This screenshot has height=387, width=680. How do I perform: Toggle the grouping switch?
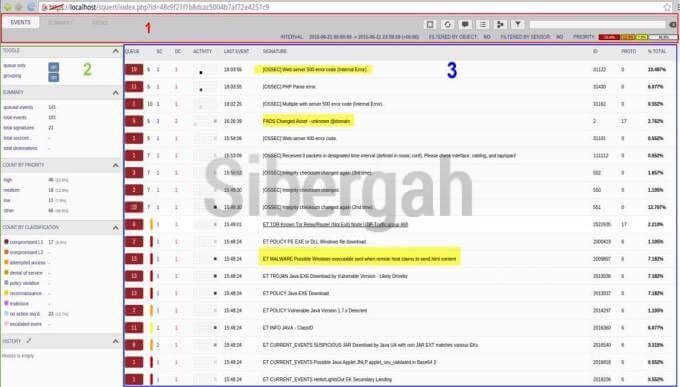coord(54,77)
